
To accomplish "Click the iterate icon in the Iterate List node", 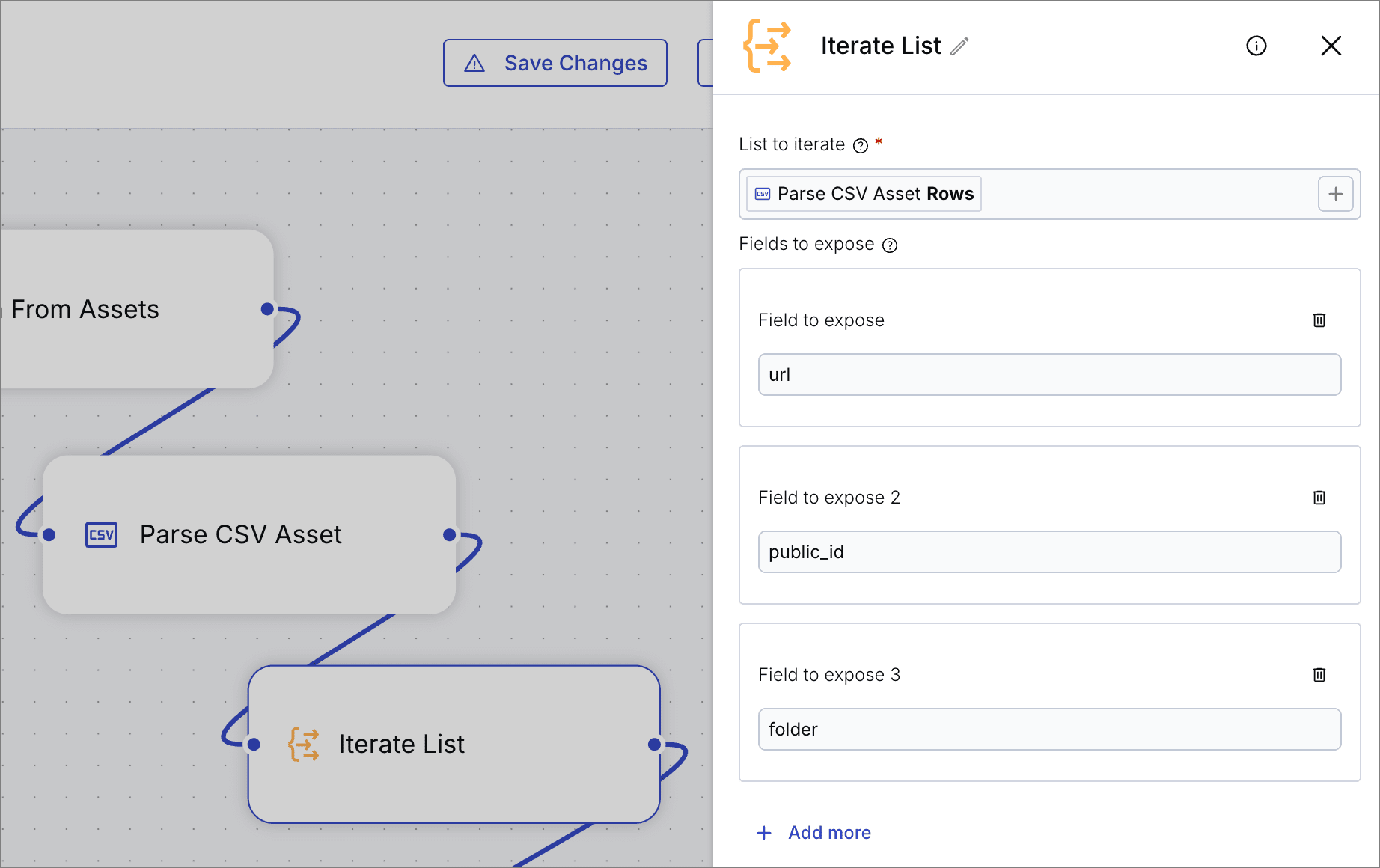I will [304, 745].
